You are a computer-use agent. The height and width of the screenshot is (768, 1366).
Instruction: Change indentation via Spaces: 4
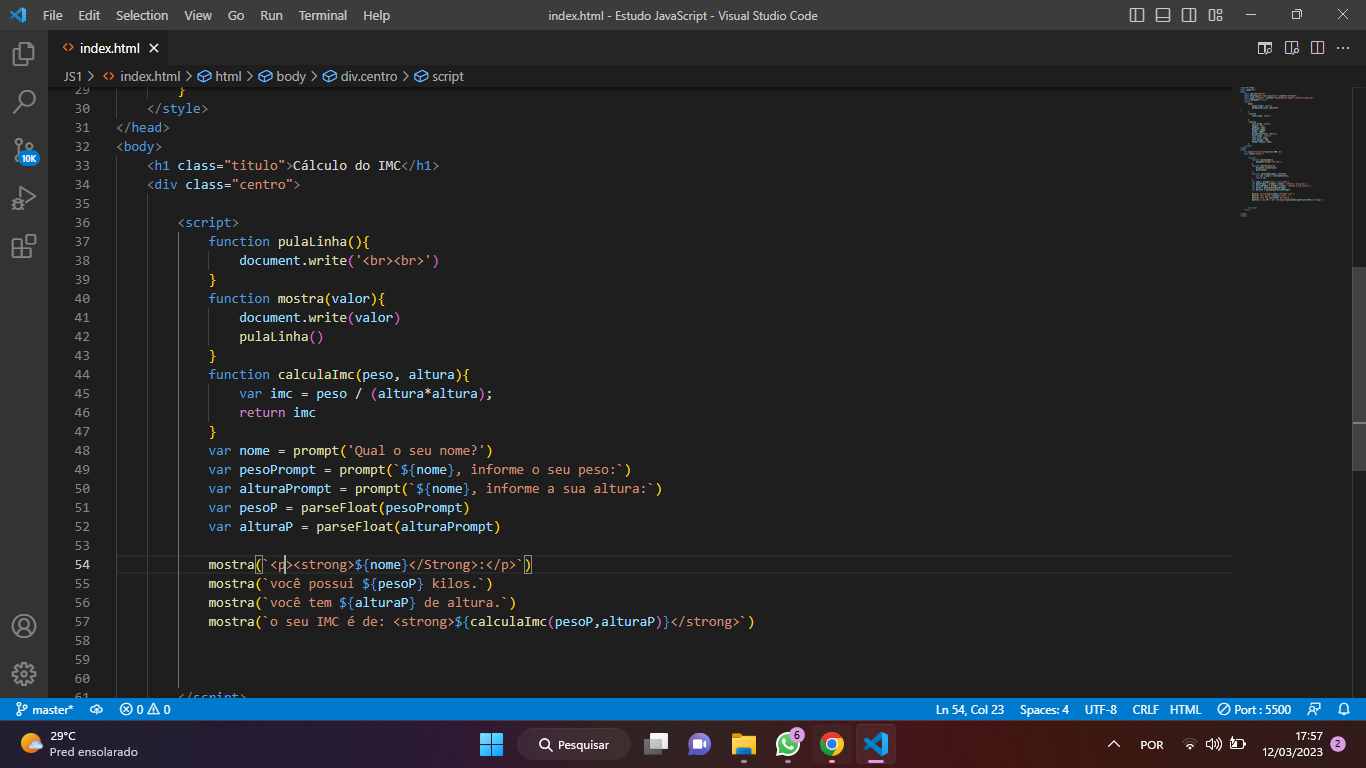click(1044, 709)
